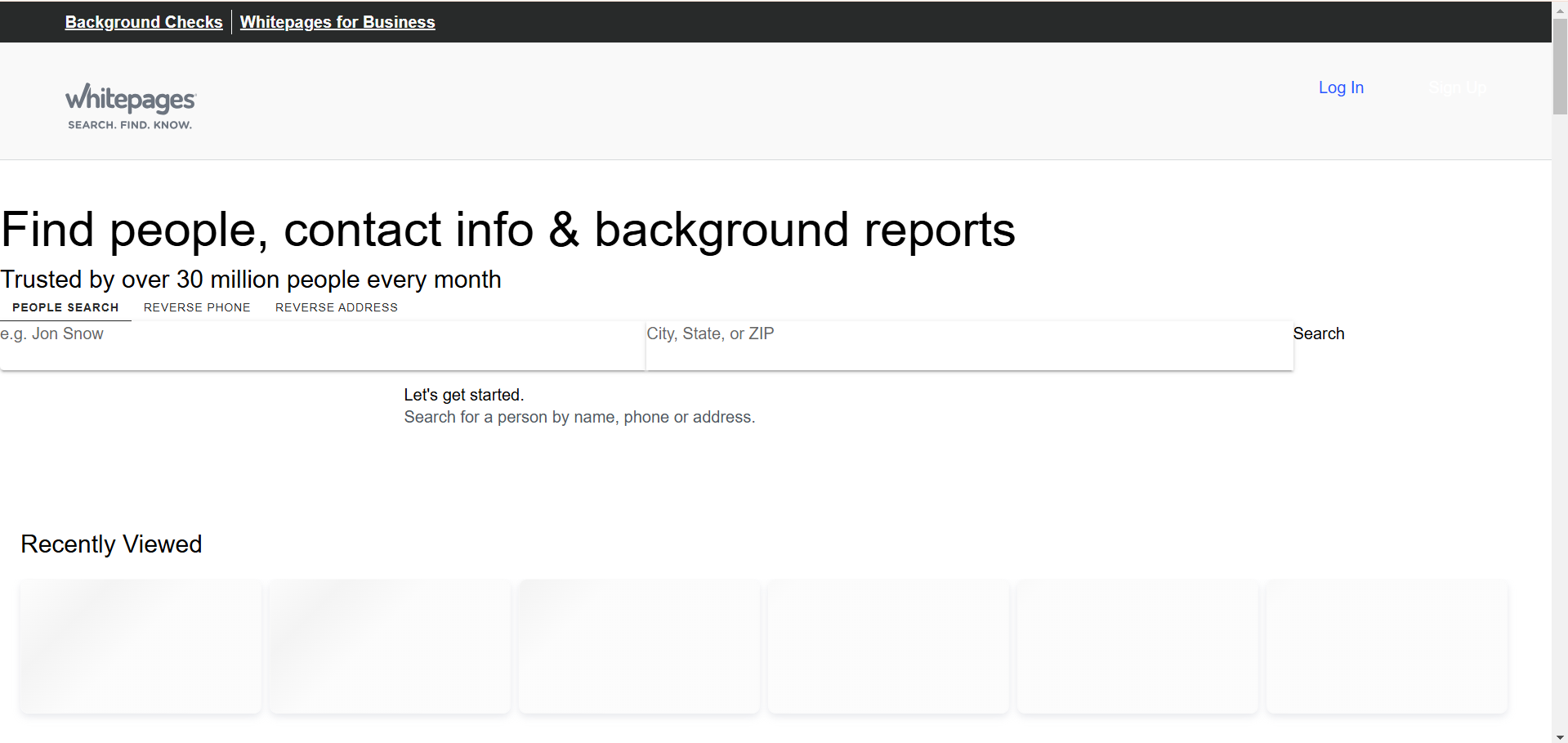The image size is (1568, 743).
Task: Switch to the Reverse Phone tab
Action: click(x=197, y=307)
